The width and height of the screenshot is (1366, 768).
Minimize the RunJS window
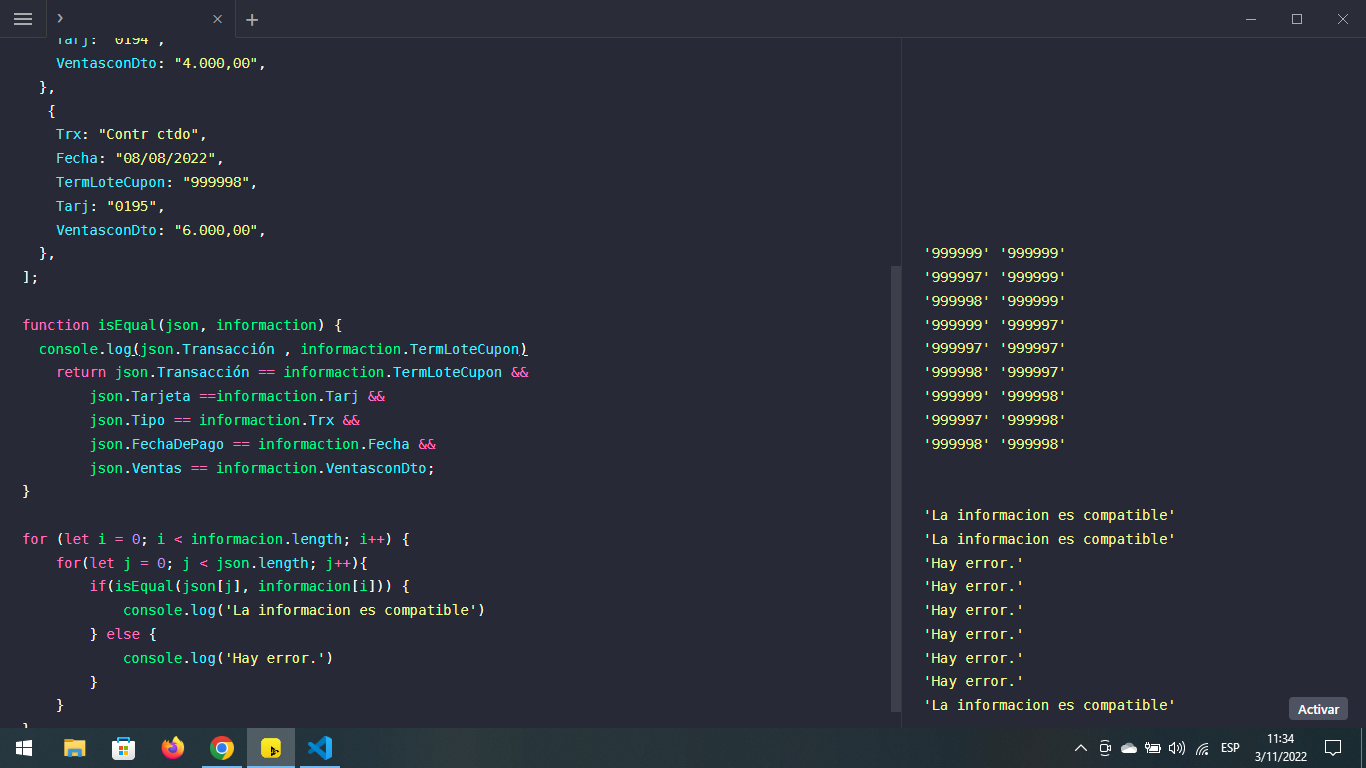pos(1251,19)
